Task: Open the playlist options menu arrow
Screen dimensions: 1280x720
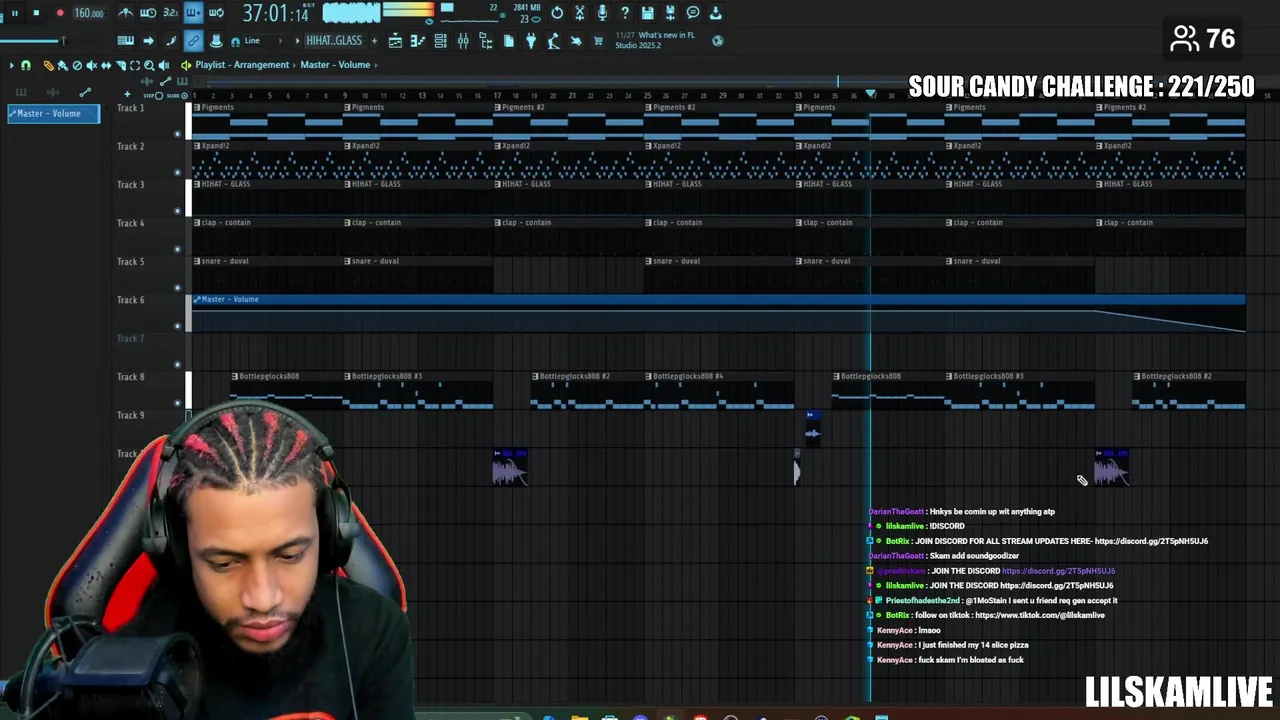Action: pyautogui.click(x=11, y=65)
